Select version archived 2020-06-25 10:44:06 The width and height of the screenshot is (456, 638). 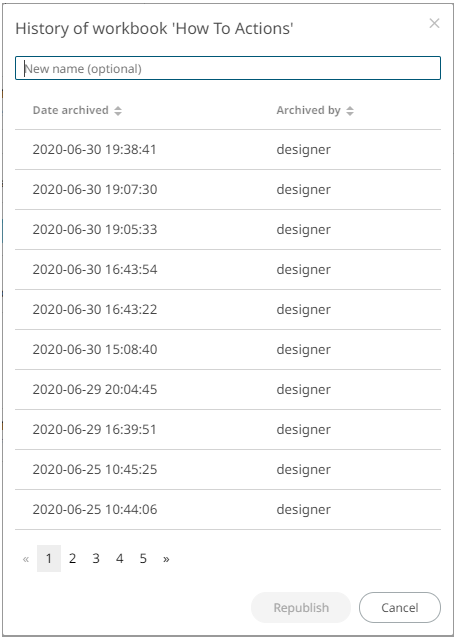(x=228, y=509)
